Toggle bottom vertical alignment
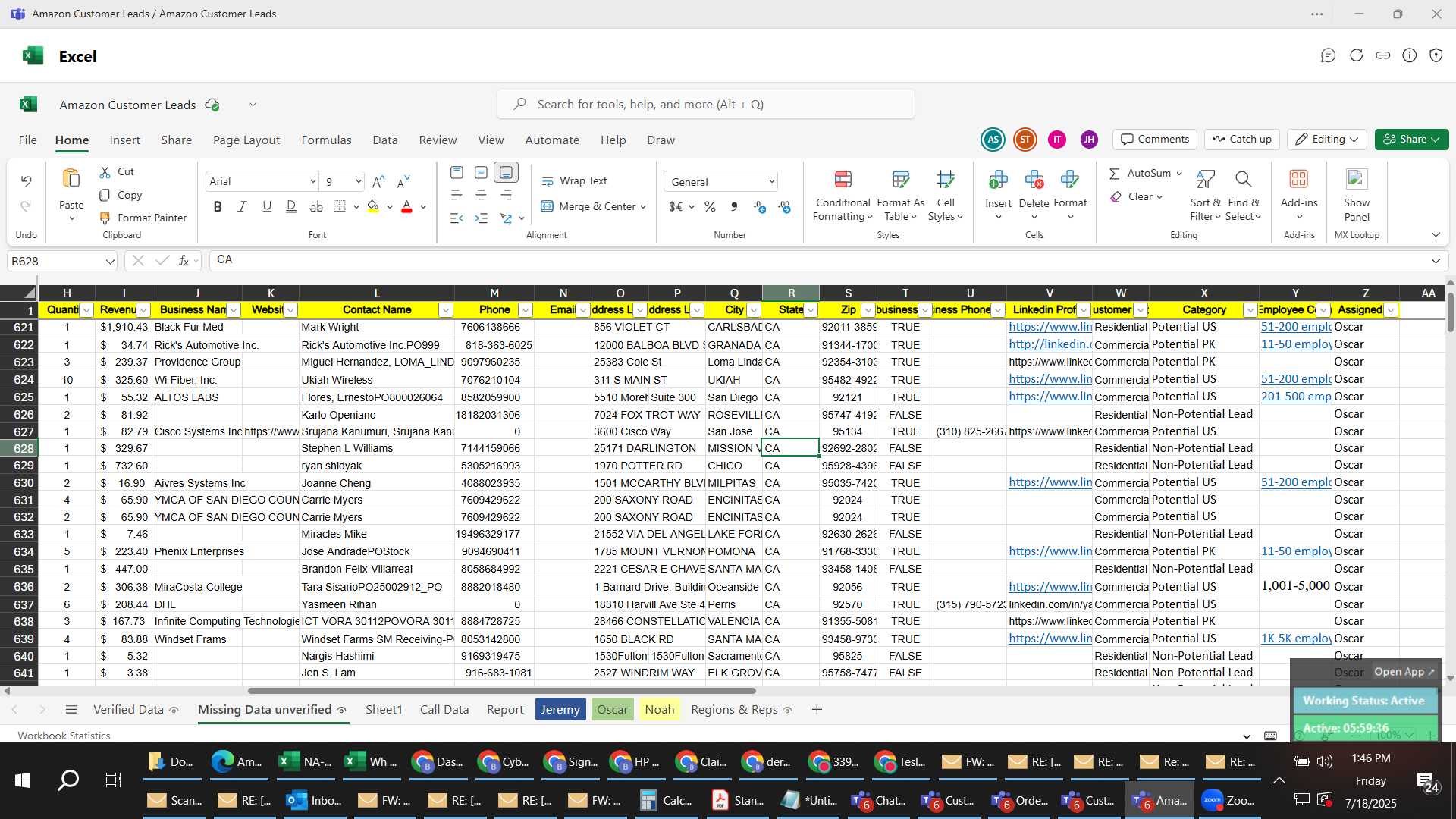Viewport: 1456px width, 819px height. coord(506,173)
